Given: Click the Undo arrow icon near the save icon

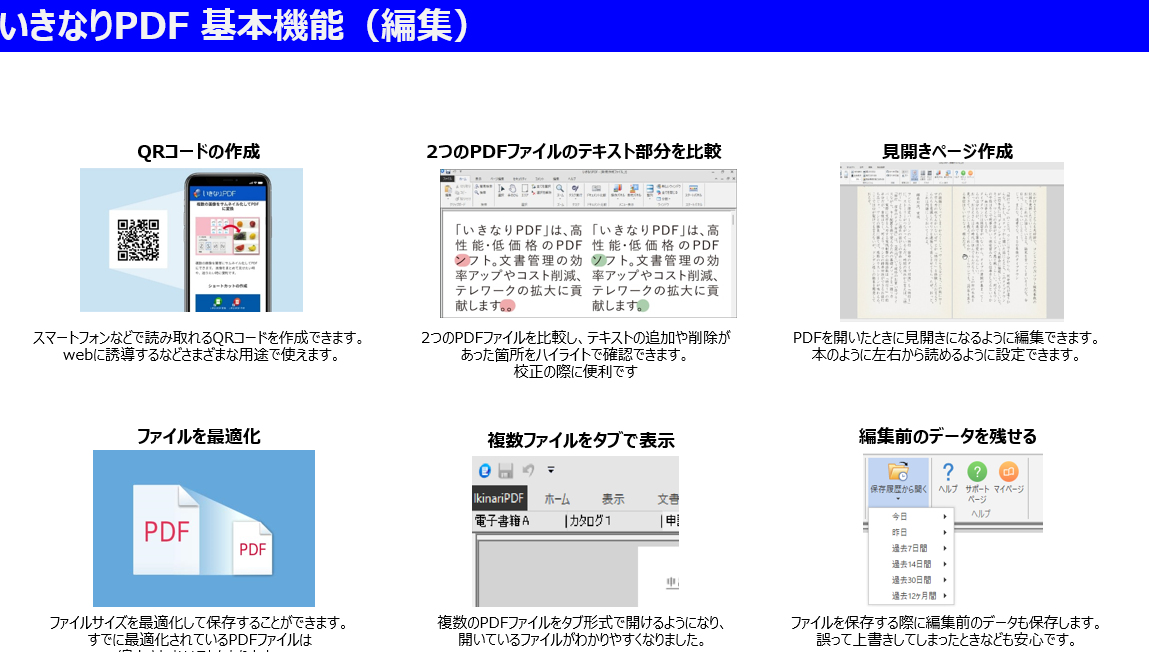Looking at the screenshot, I should tap(528, 472).
